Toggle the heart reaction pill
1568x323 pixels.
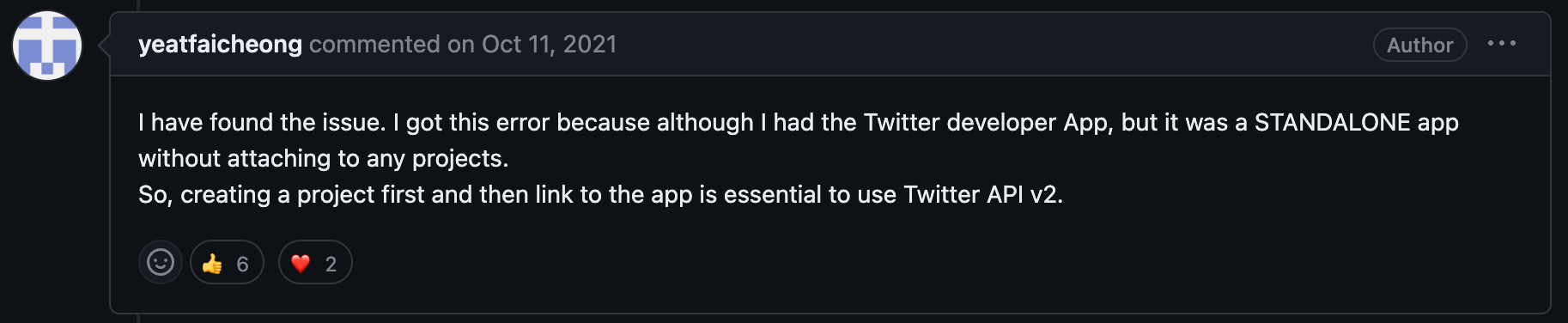pos(315,262)
